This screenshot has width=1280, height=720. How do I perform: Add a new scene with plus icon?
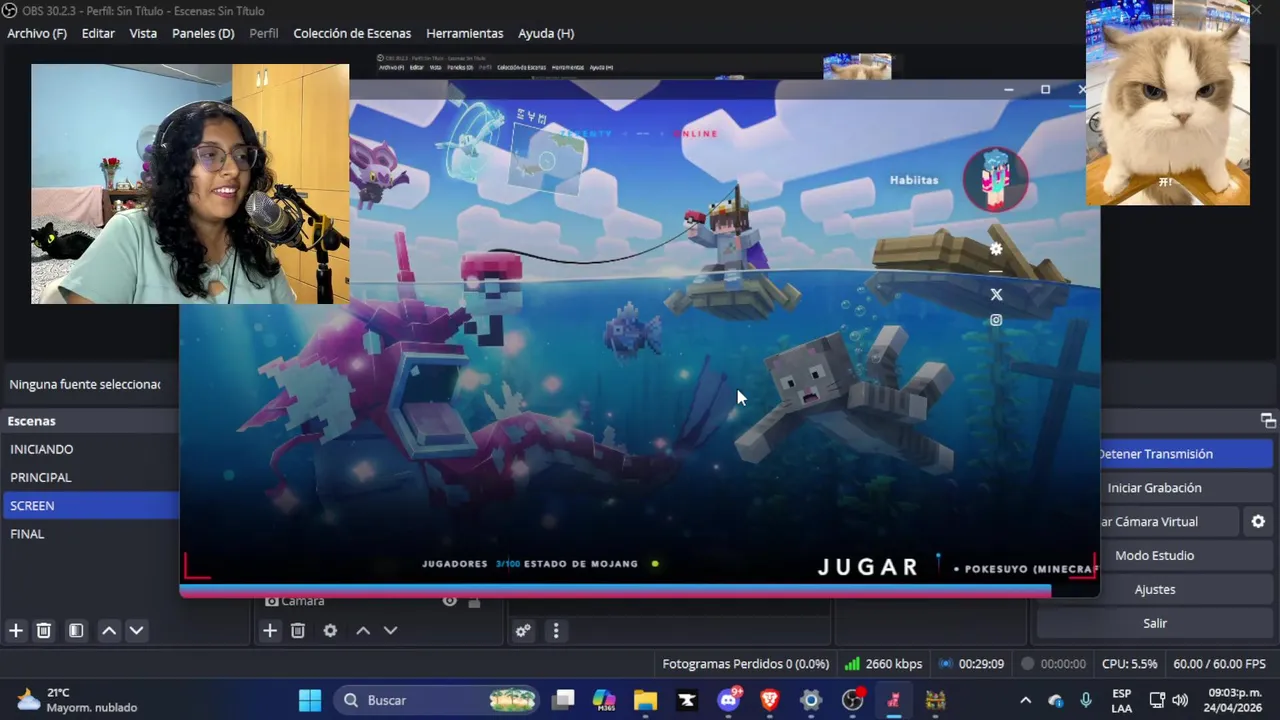(16, 630)
